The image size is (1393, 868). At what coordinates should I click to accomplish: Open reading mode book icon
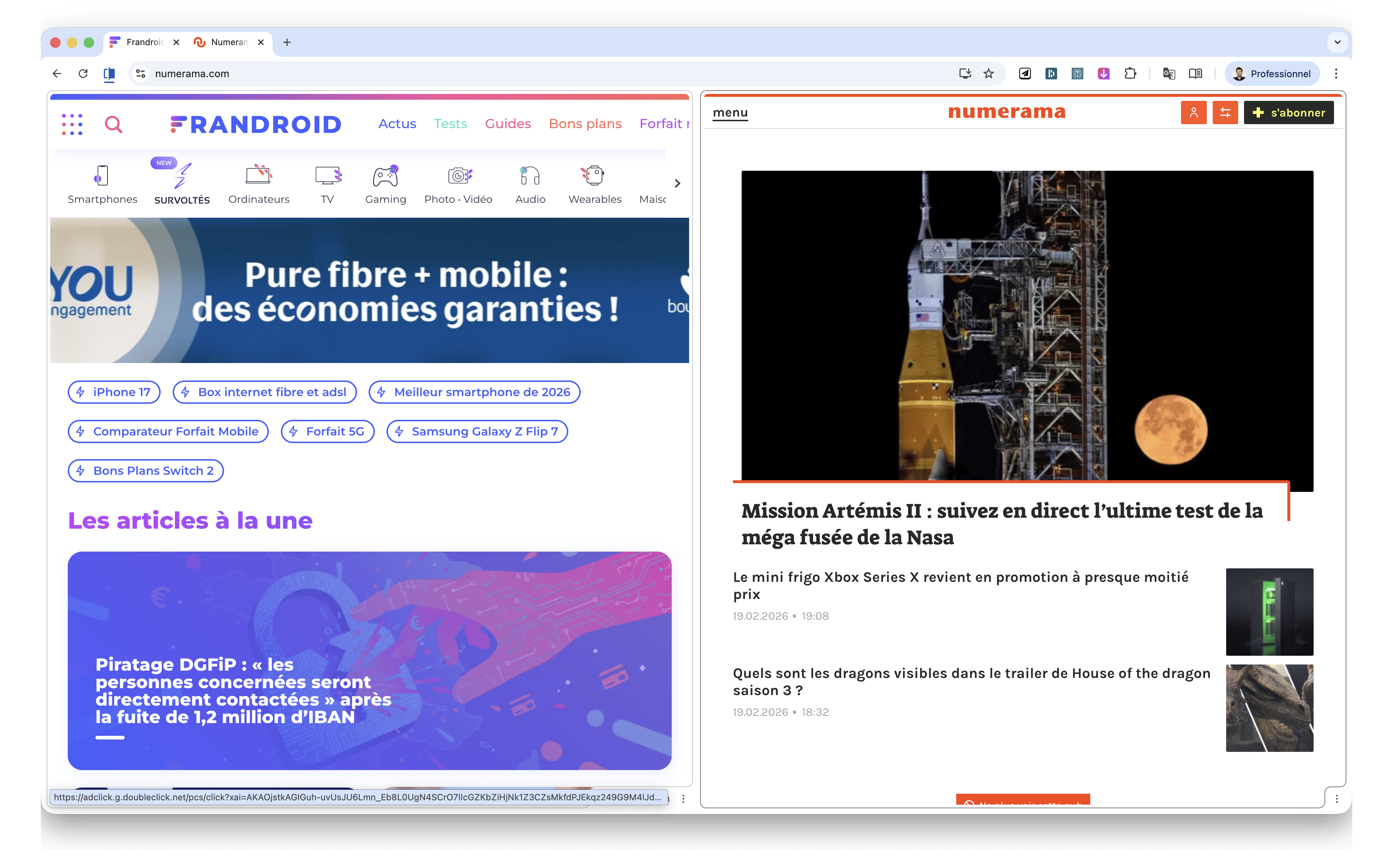pos(1195,74)
